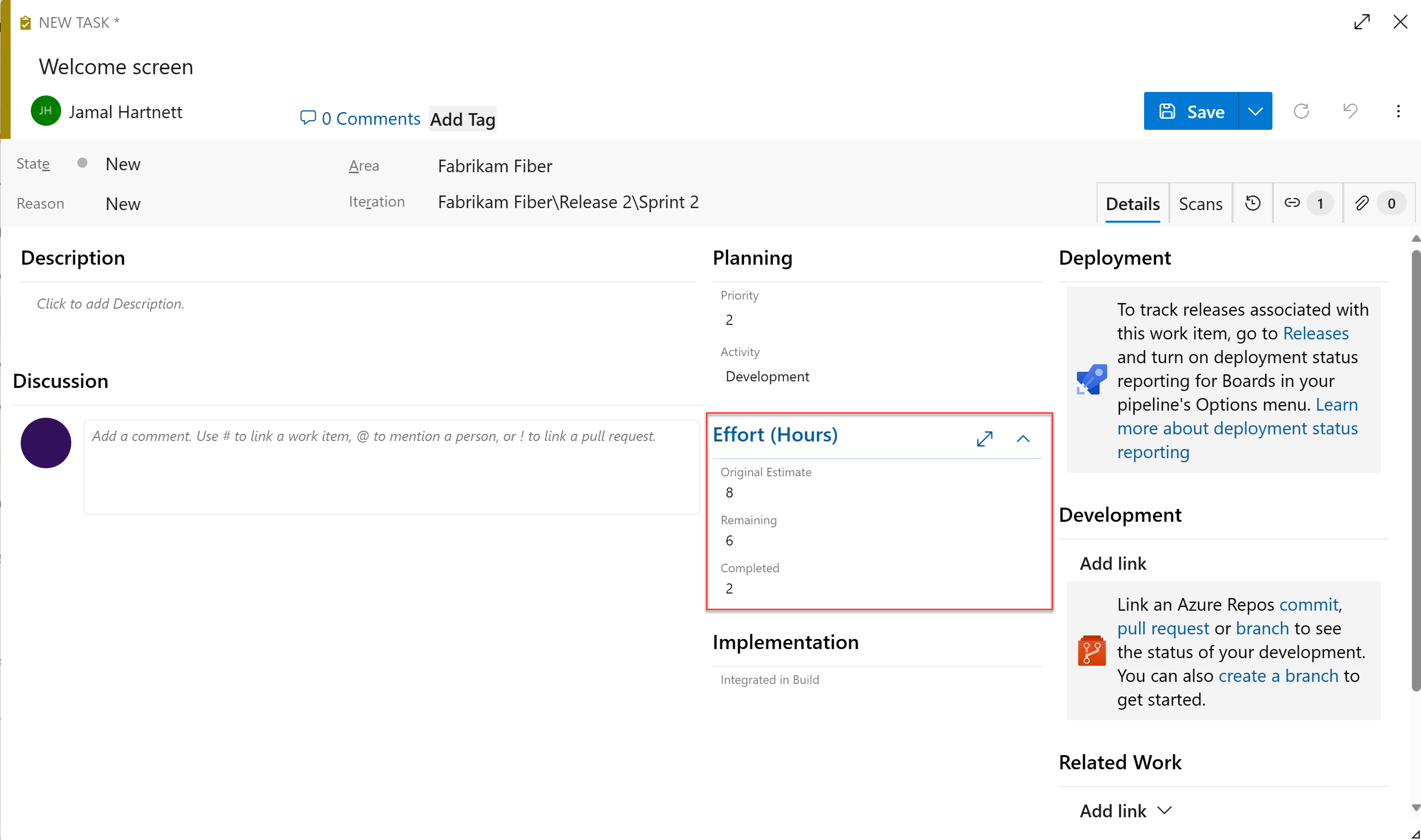Click the refresh icon
Screen dimensions: 1421x840
pyautogui.click(x=1301, y=111)
